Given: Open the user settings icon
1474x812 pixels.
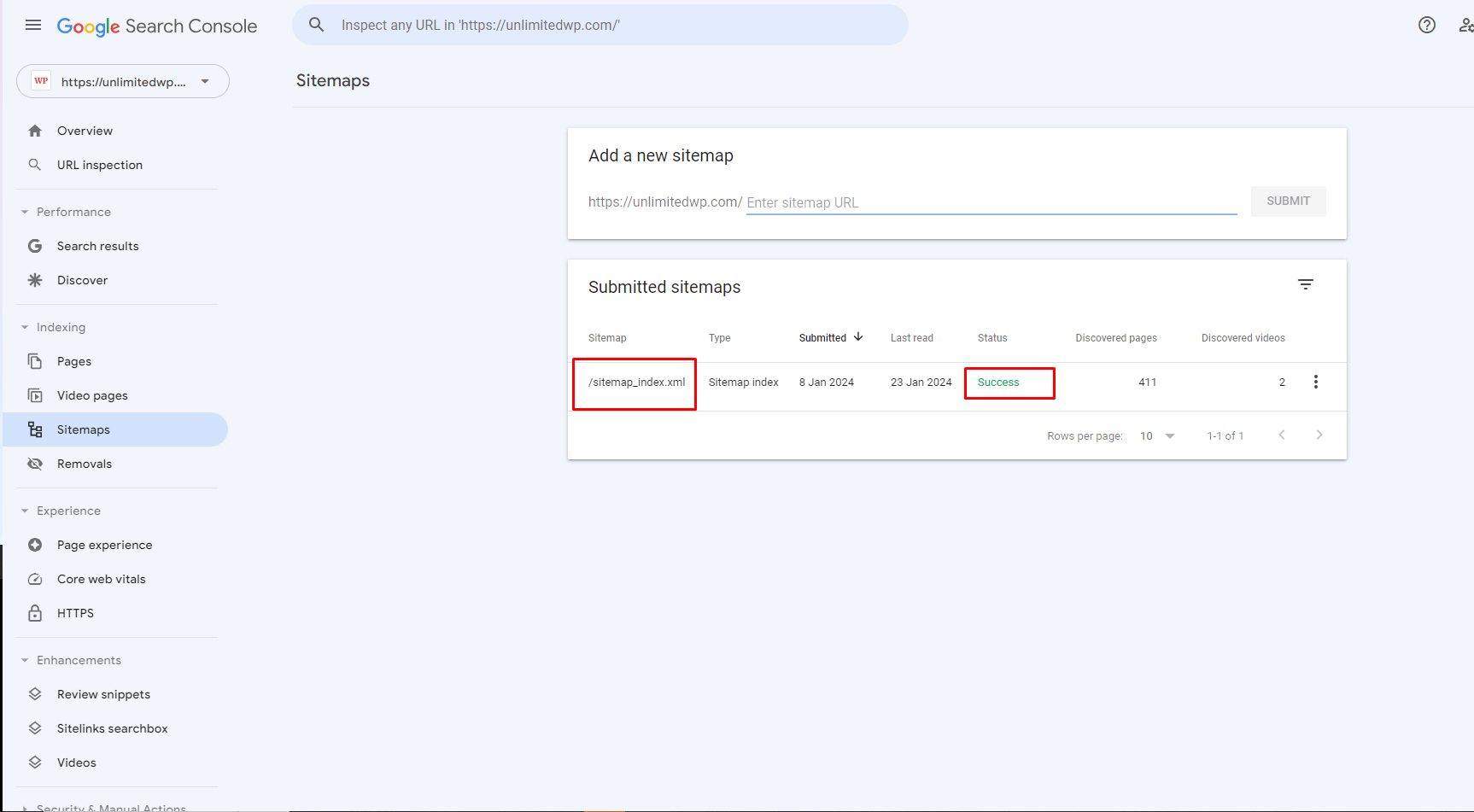Looking at the screenshot, I should pos(1465,25).
